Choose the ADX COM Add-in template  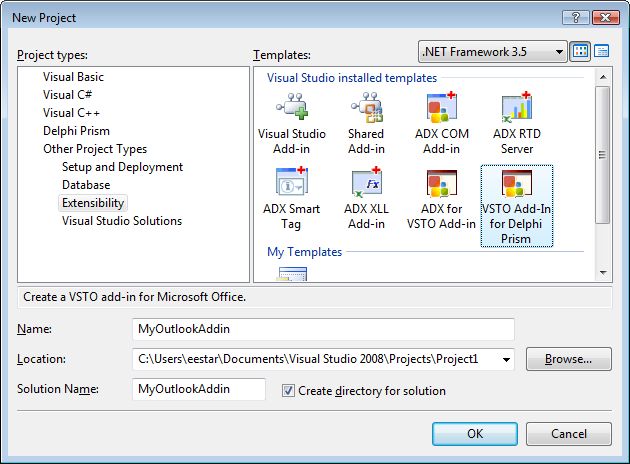click(442, 124)
